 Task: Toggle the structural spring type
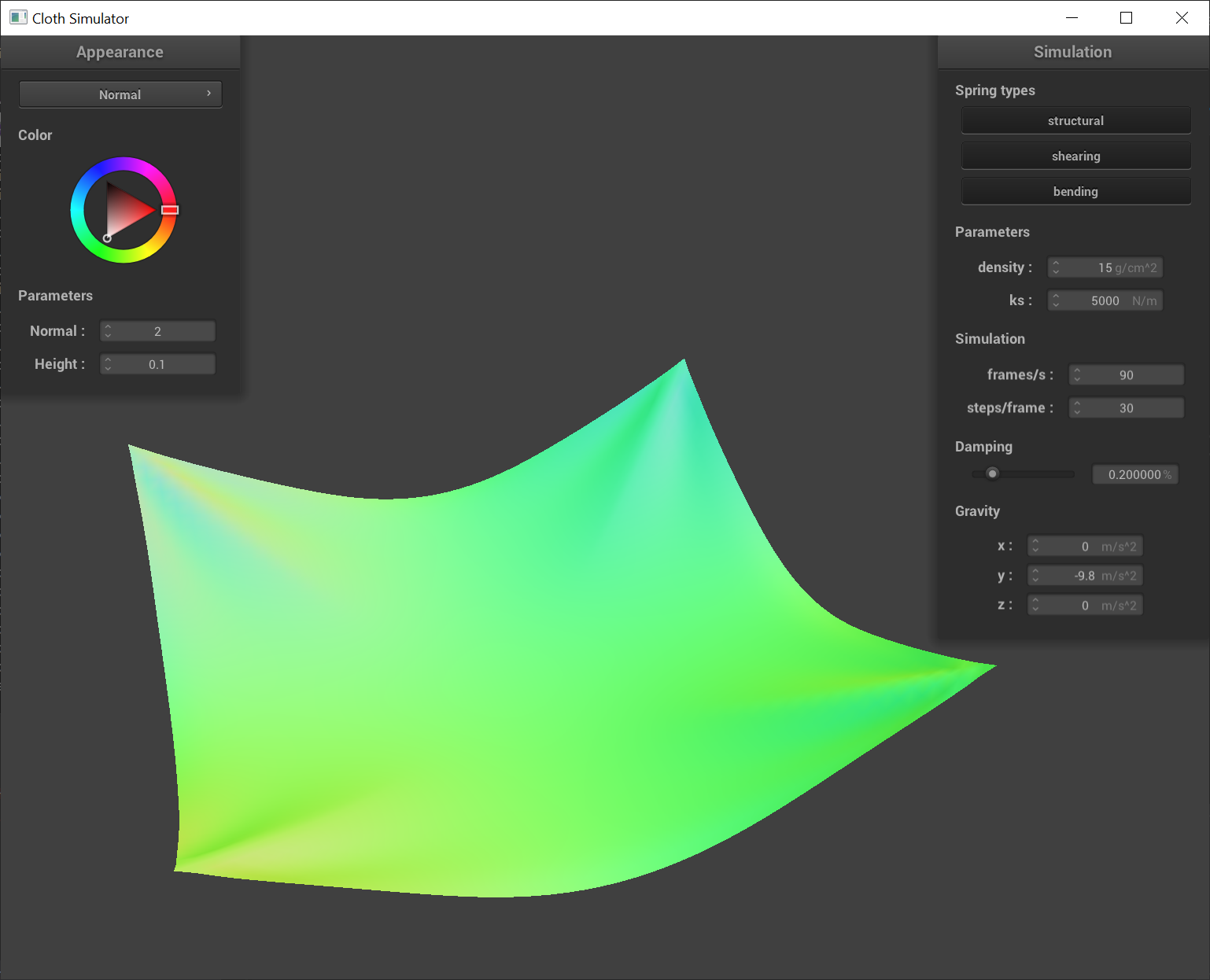1075,120
